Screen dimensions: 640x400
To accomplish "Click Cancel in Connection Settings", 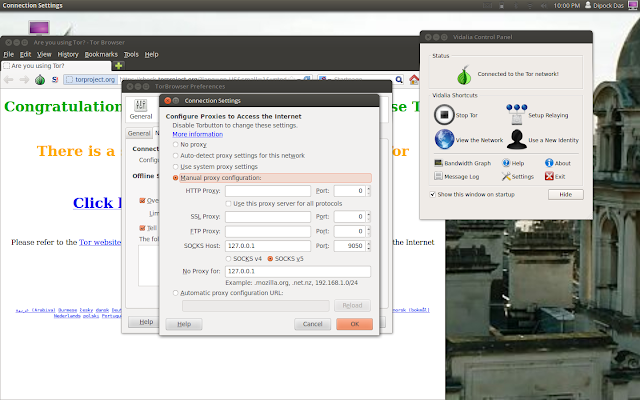I will [312, 324].
